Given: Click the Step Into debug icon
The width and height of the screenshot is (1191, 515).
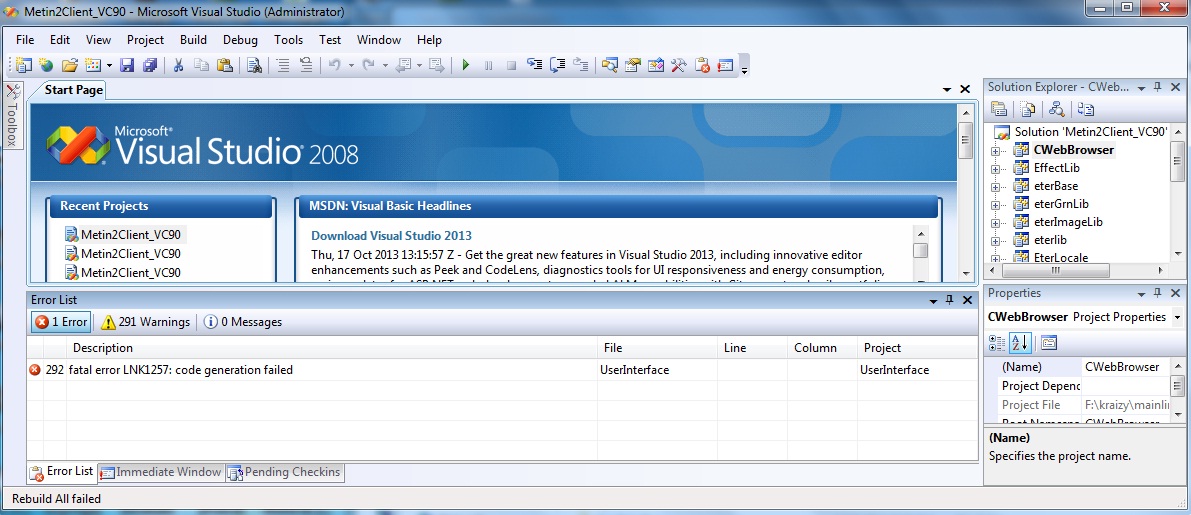Looking at the screenshot, I should click(535, 65).
